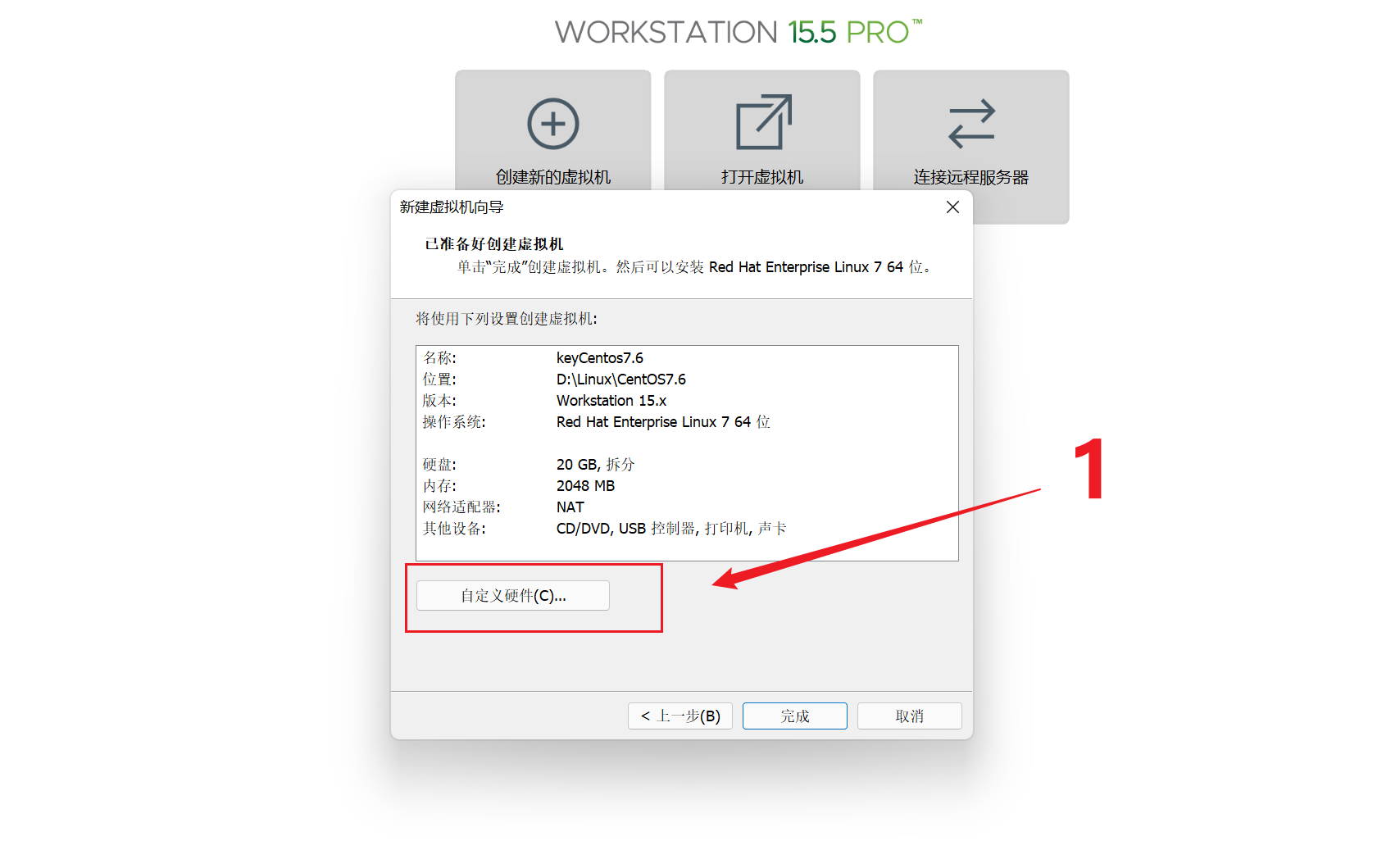Click the 新建虚拟机向导 dialog title
This screenshot has width=1400, height=859.
tap(452, 207)
